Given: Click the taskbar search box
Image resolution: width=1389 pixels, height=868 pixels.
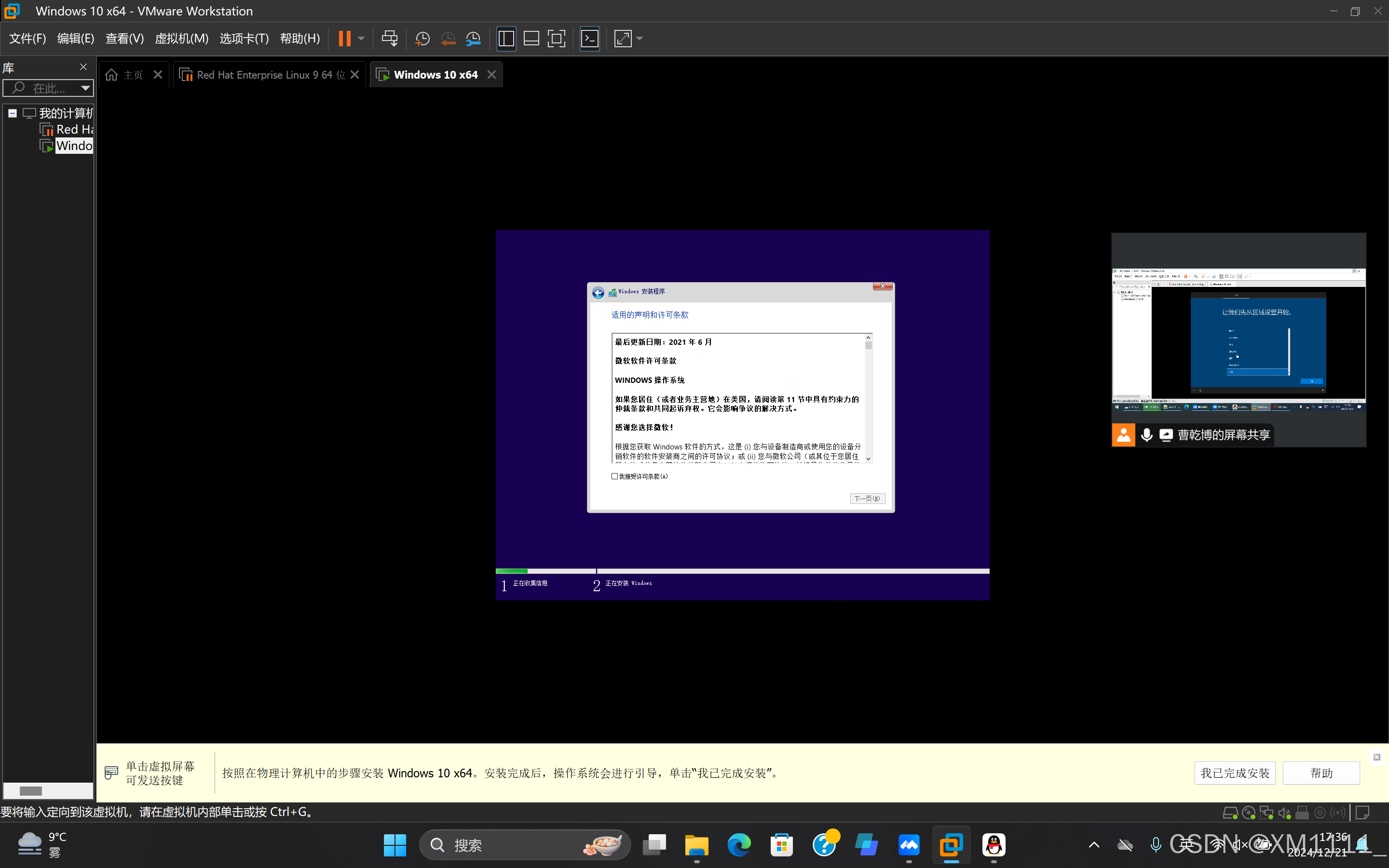Looking at the screenshot, I should click(x=525, y=845).
